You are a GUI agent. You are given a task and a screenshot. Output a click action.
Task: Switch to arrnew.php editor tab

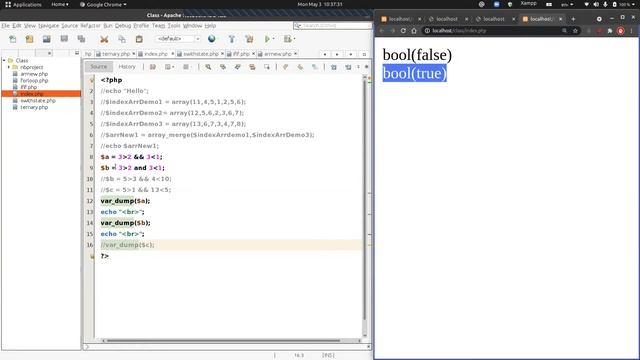coord(278,54)
